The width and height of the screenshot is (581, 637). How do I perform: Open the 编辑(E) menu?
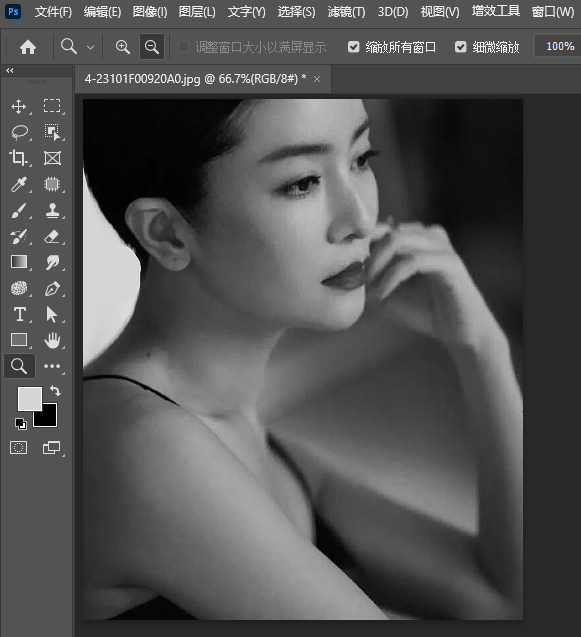[x=102, y=12]
